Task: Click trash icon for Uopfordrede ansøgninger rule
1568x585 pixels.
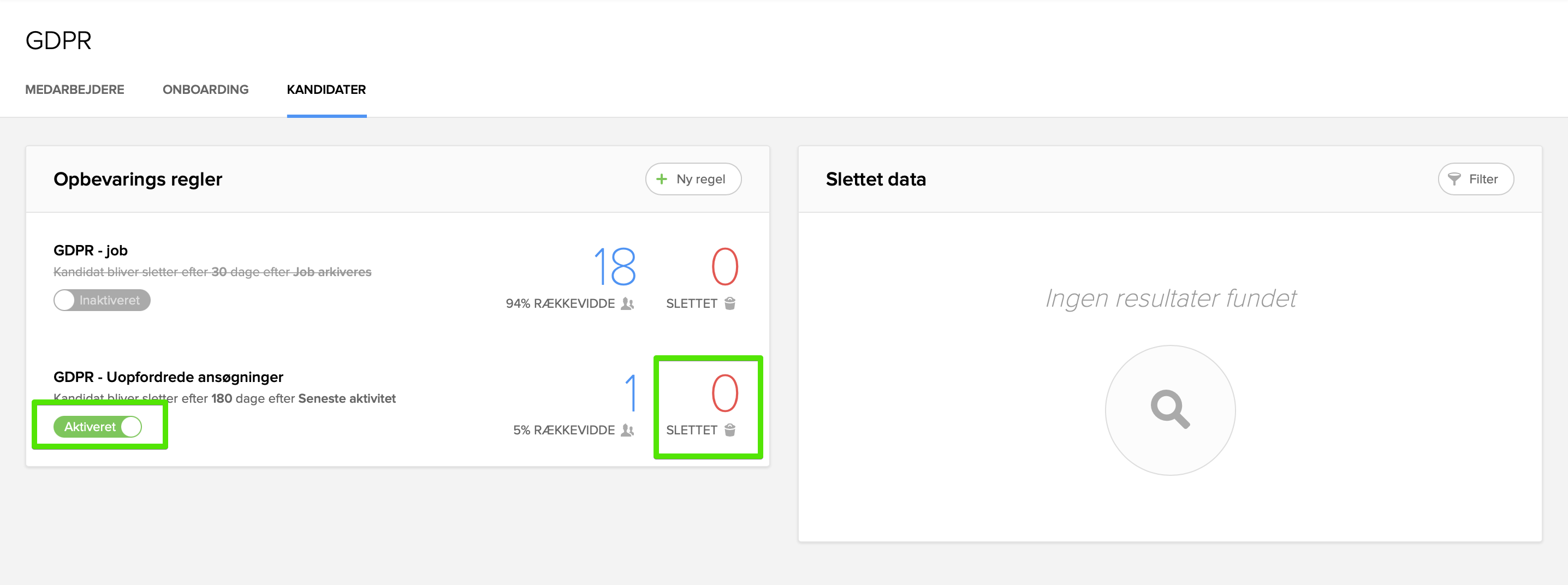Action: point(730,430)
